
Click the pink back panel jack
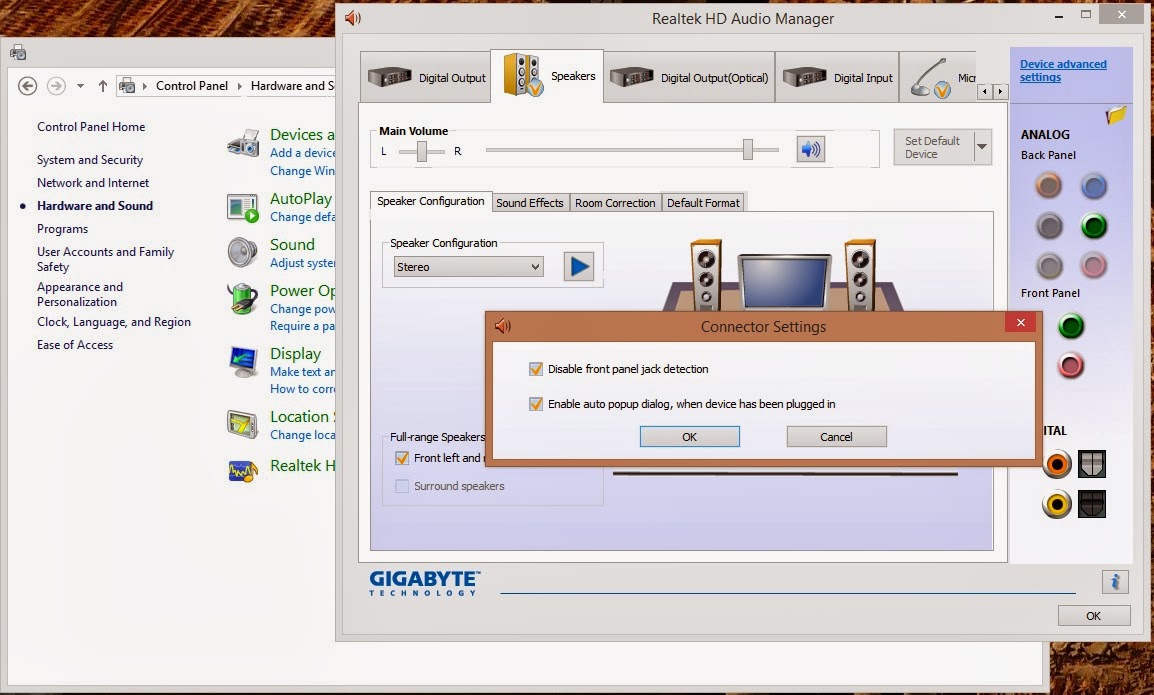(x=1094, y=265)
